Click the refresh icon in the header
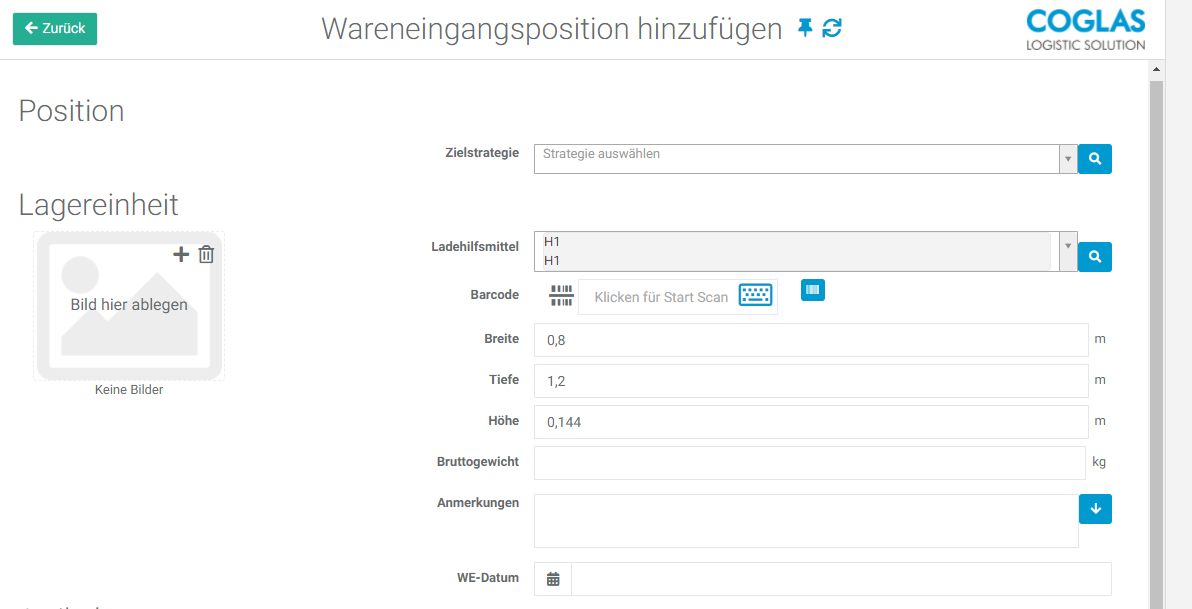 [832, 29]
